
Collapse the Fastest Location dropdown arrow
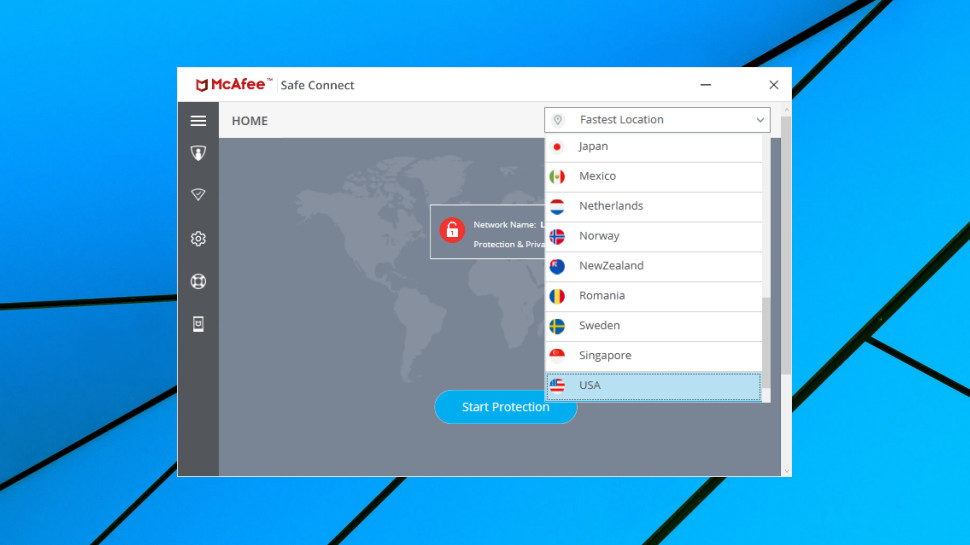point(760,120)
